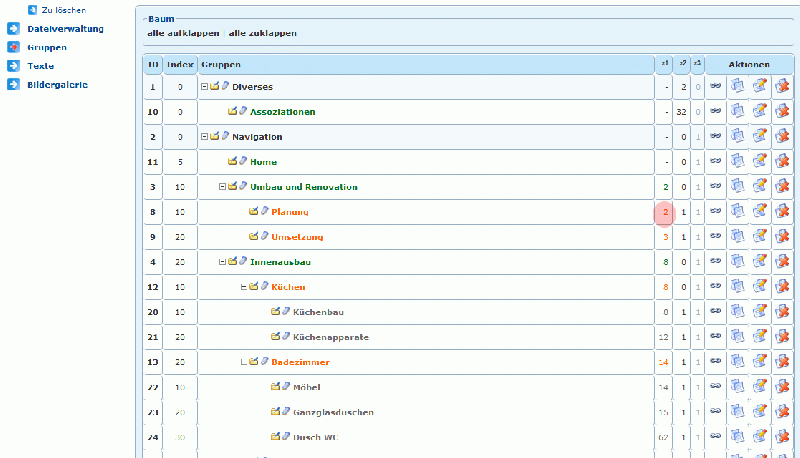800x458 pixels.
Task: Click the alle aufklappen link
Action: (x=183, y=33)
